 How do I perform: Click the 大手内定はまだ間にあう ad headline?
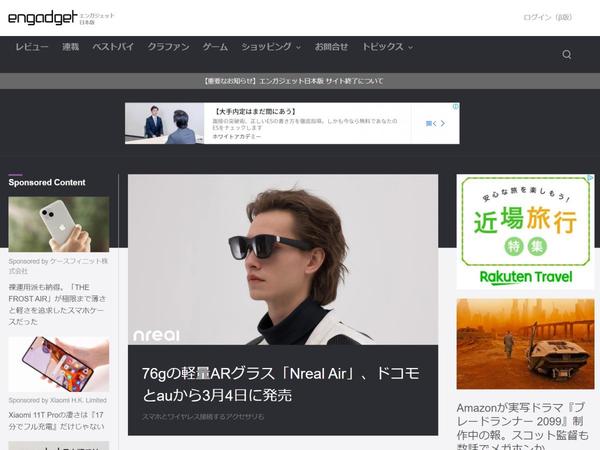(255, 111)
